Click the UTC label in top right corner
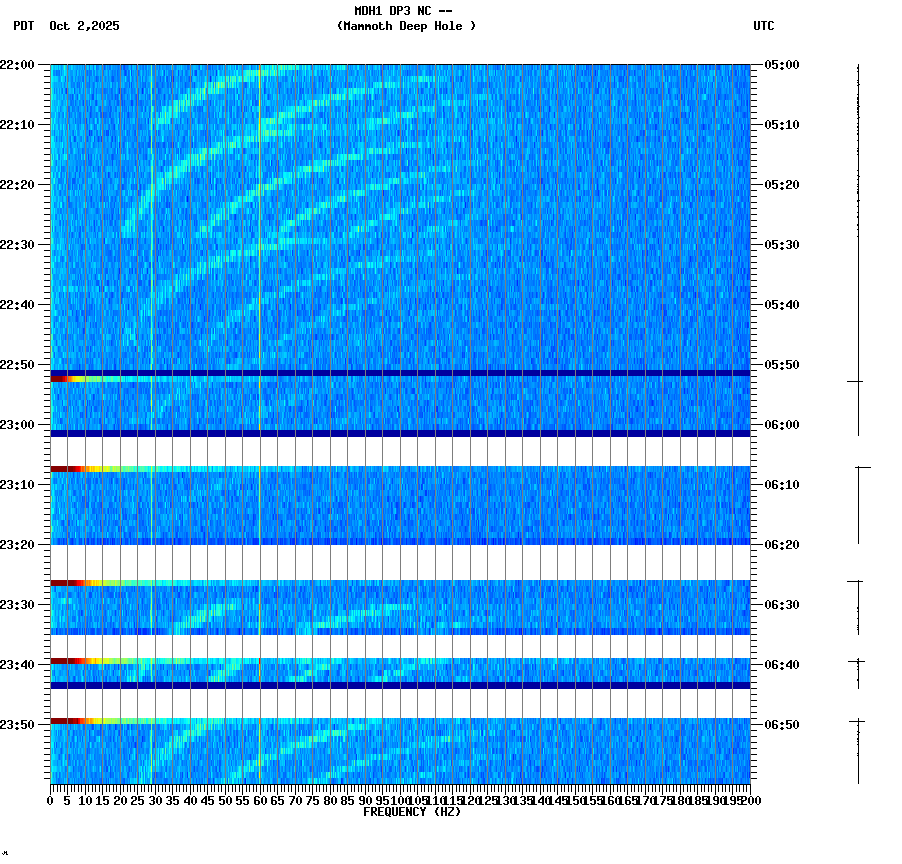This screenshot has height=864, width=902. pyautogui.click(x=763, y=27)
